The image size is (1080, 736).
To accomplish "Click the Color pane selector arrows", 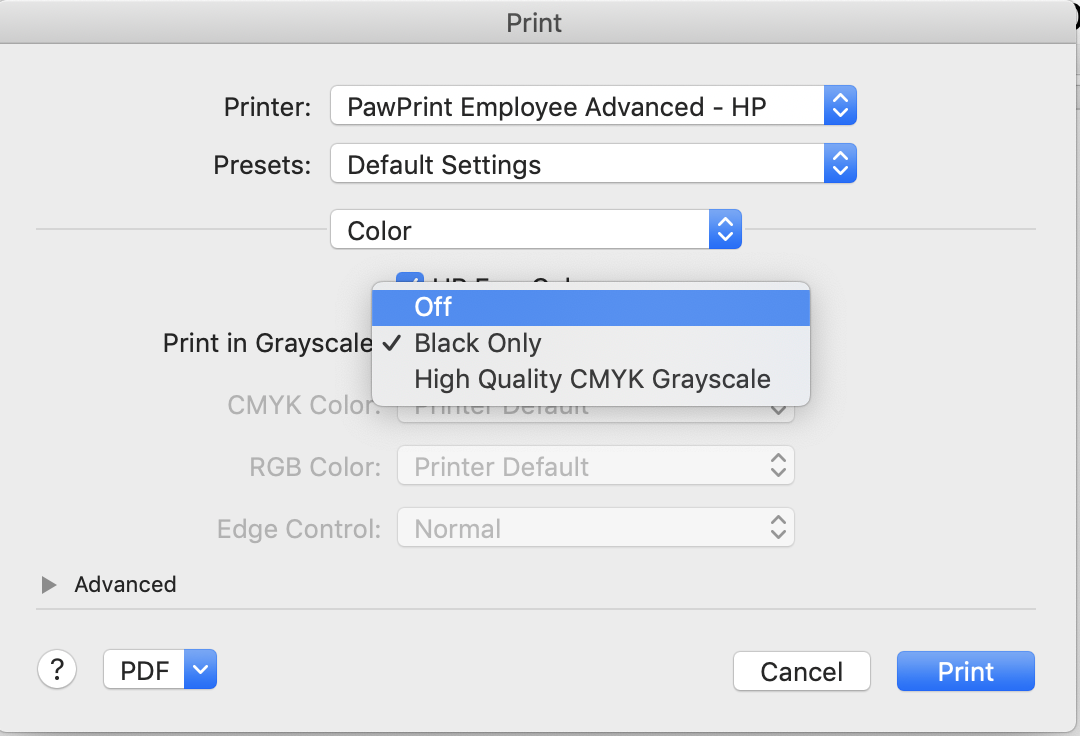I will [725, 229].
